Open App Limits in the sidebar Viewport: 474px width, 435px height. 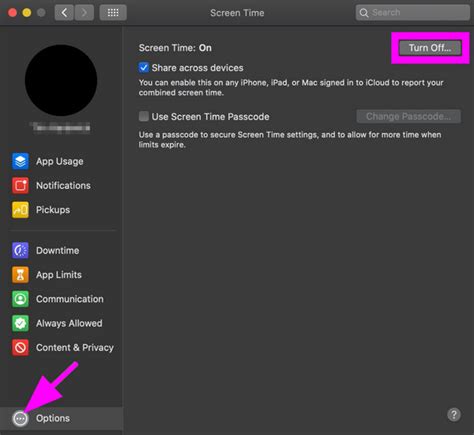click(59, 275)
